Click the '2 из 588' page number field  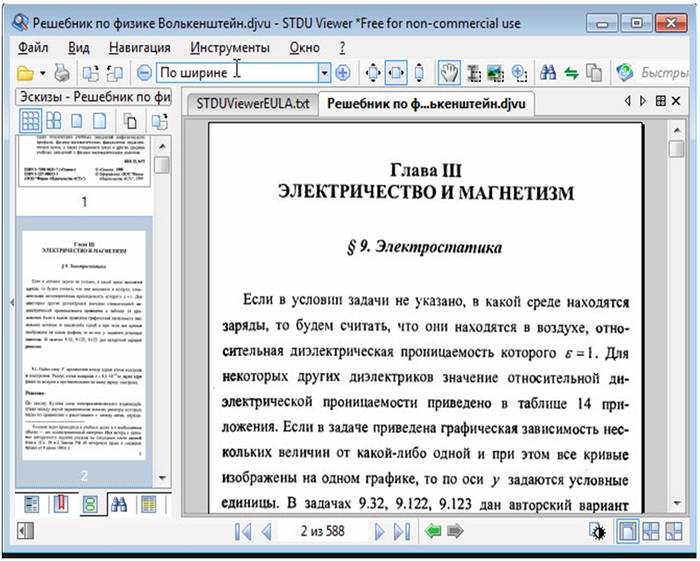coord(322,531)
